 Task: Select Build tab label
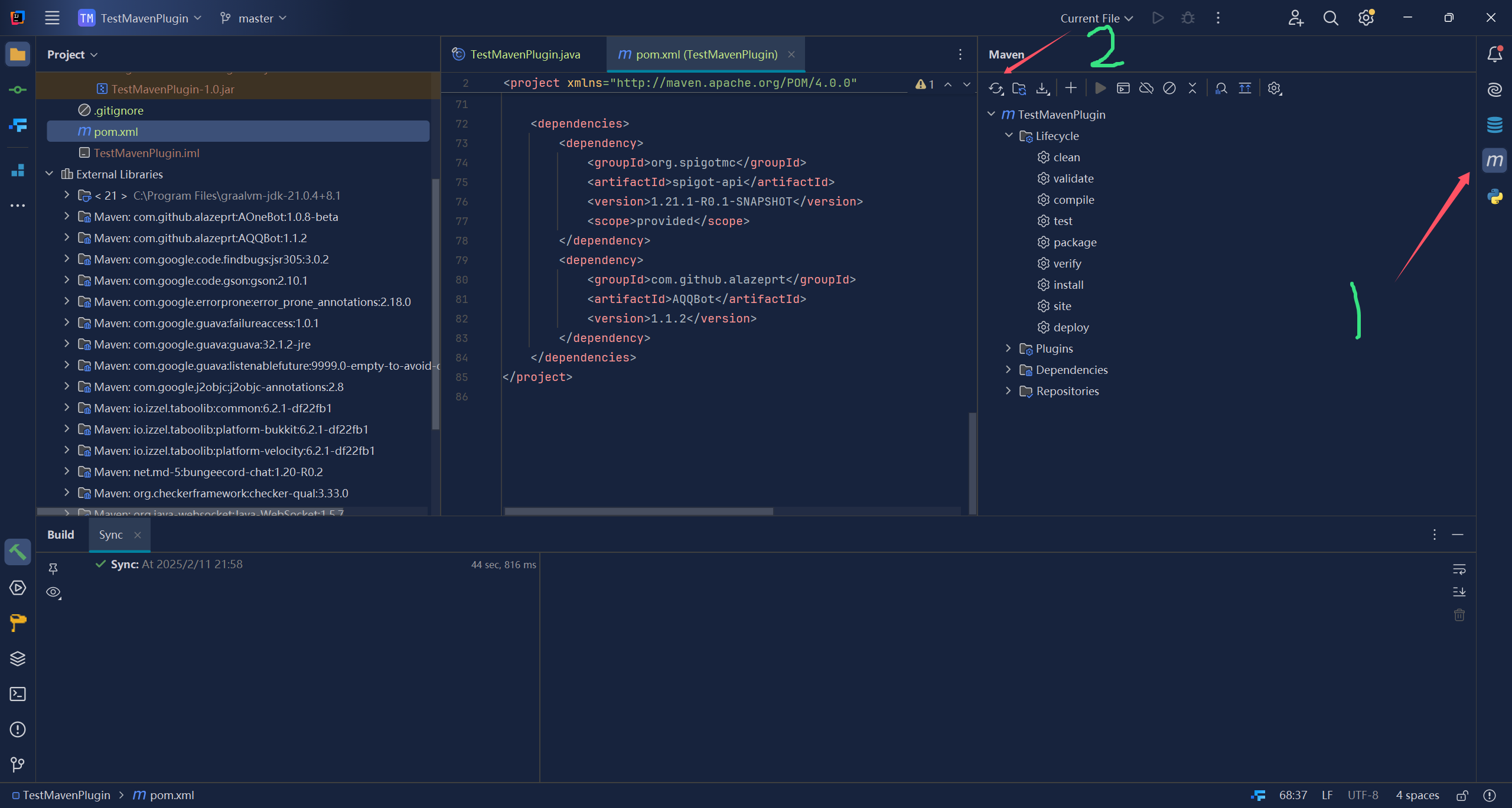[61, 535]
